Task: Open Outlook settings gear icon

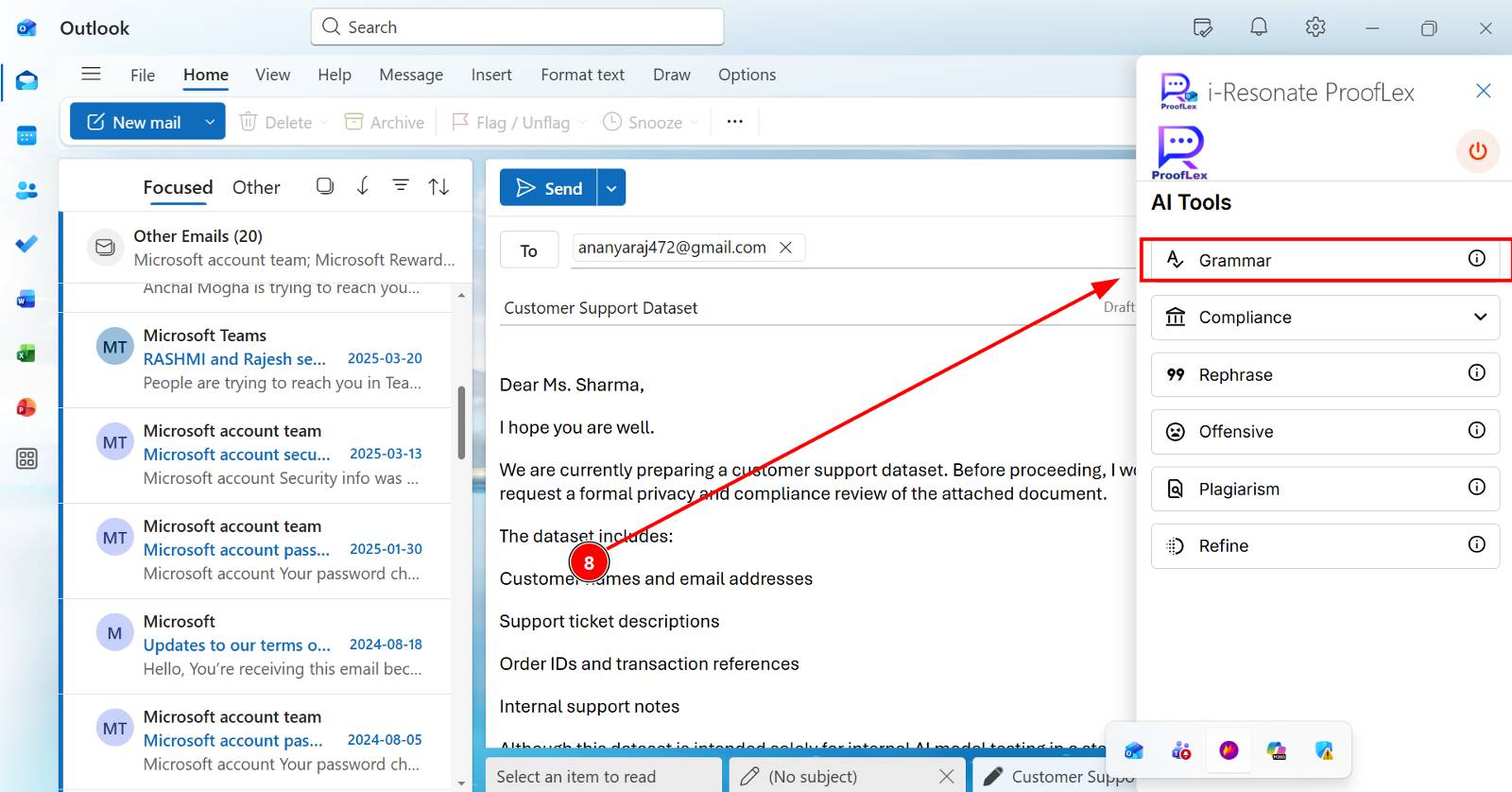Action: (1315, 27)
